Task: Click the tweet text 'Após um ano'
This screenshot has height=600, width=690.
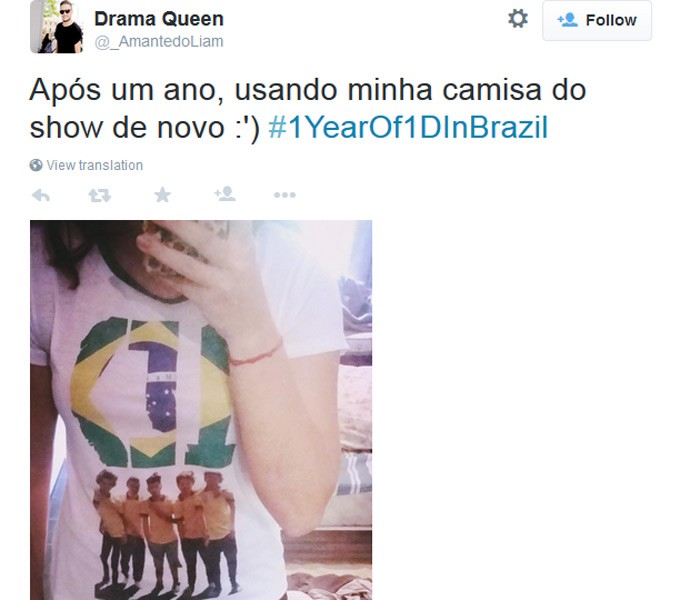Action: pos(123,90)
